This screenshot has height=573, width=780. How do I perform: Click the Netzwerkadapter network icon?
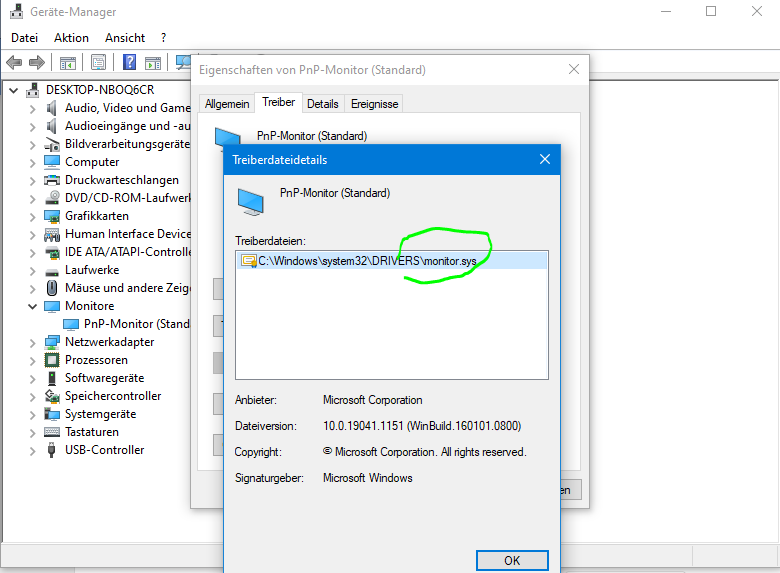[52, 342]
